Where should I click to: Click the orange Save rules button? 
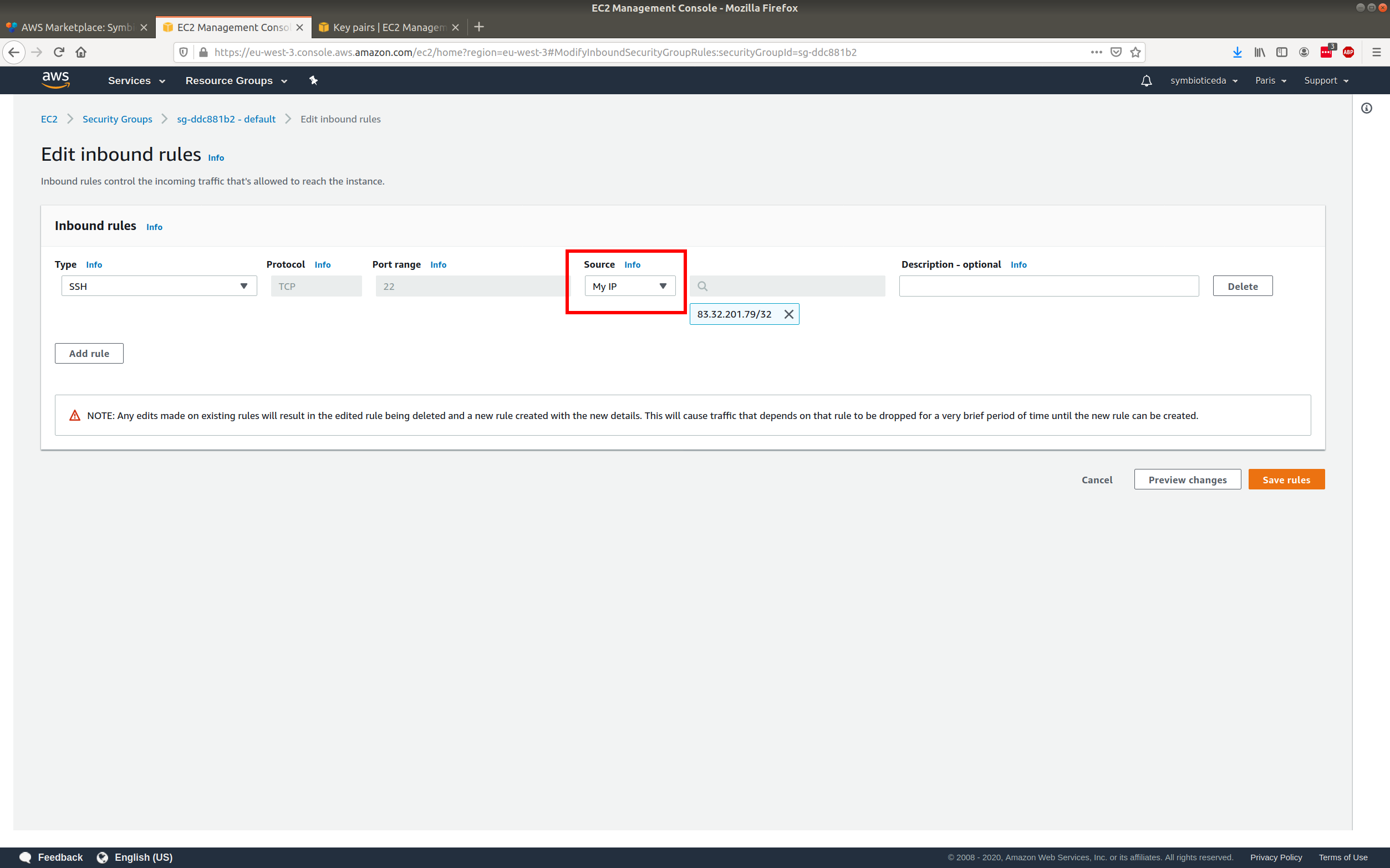point(1286,479)
